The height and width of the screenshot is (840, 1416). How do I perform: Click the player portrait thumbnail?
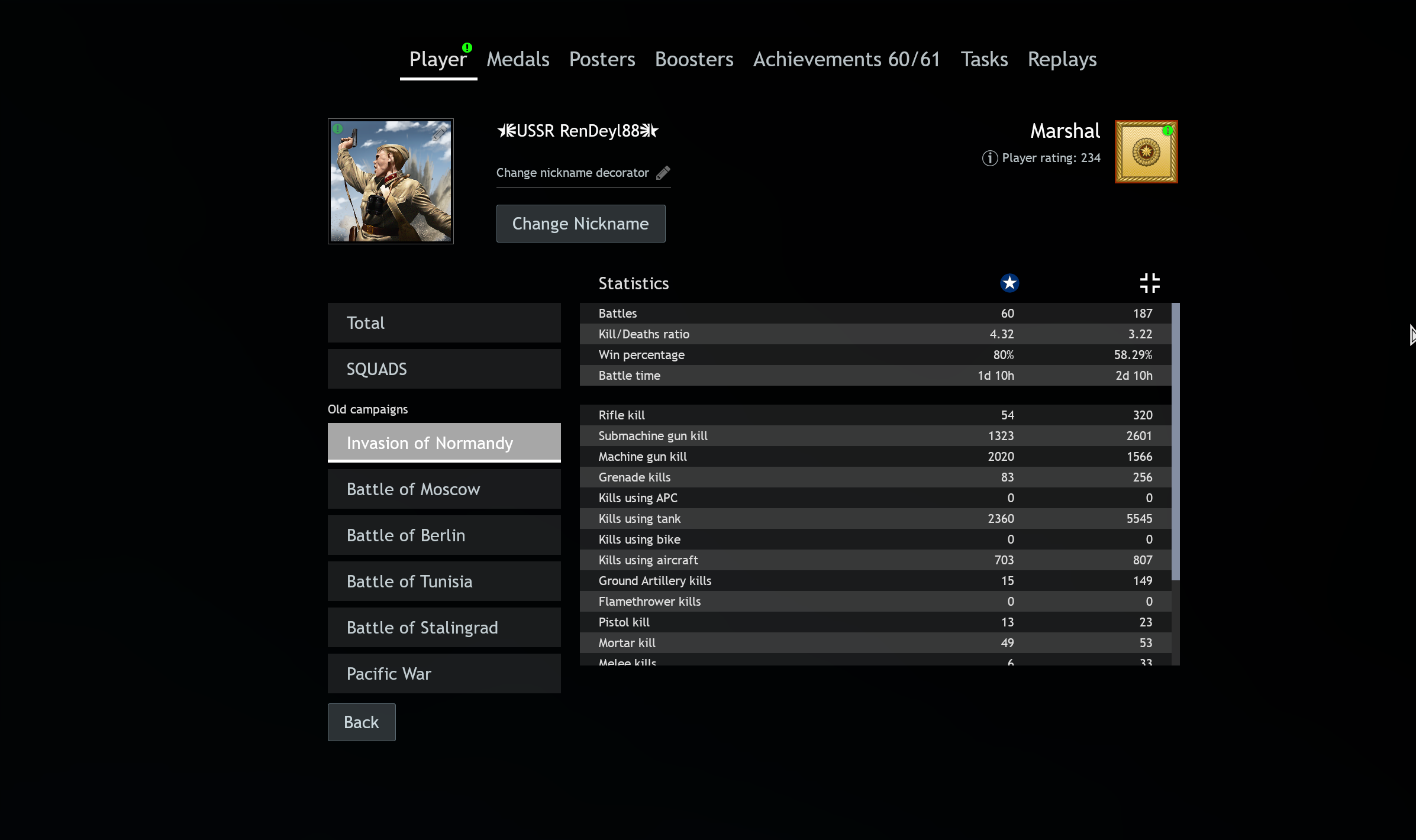(391, 181)
